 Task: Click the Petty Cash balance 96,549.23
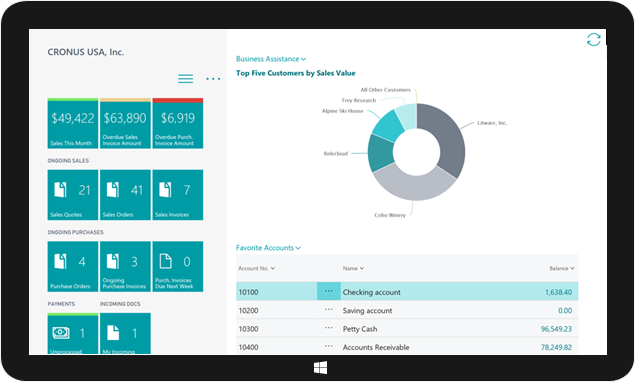click(x=556, y=329)
